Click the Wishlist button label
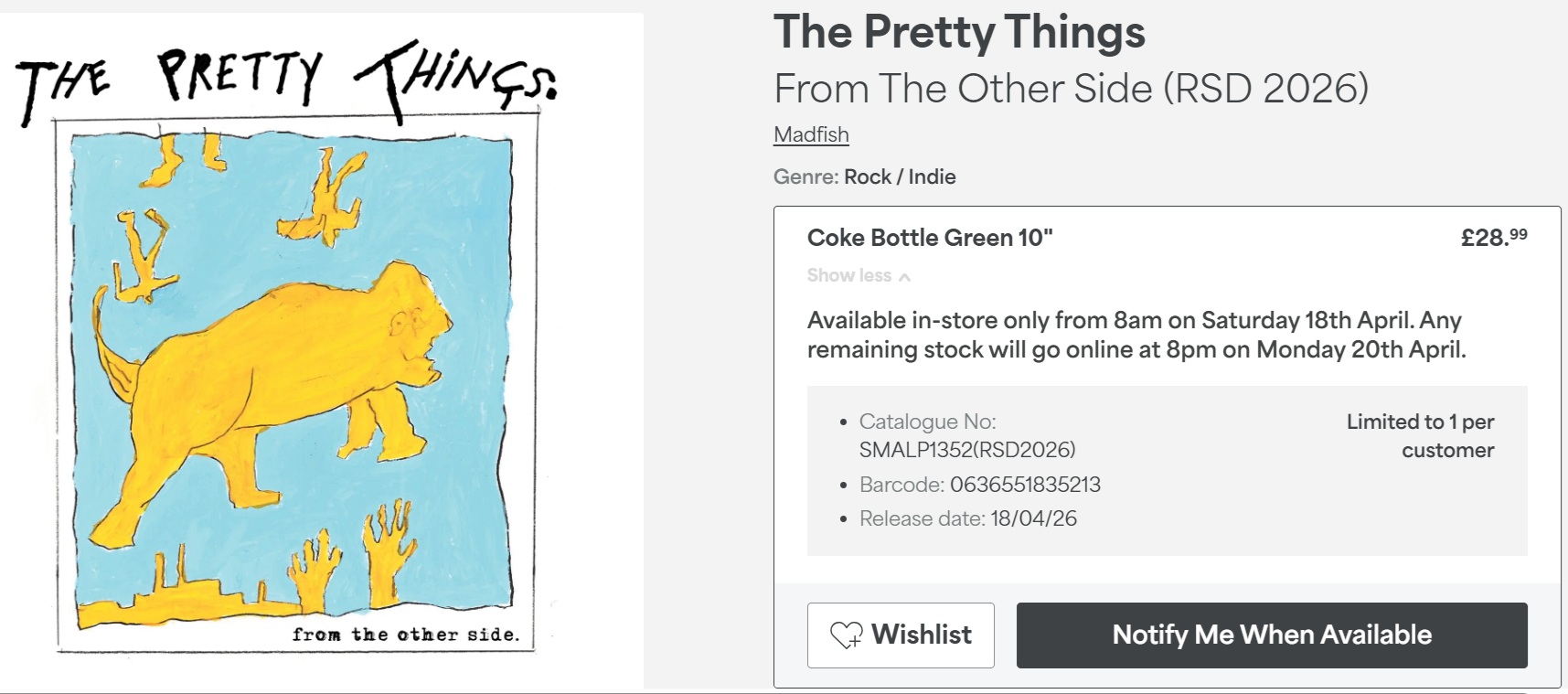The image size is (1568, 694). (922, 635)
